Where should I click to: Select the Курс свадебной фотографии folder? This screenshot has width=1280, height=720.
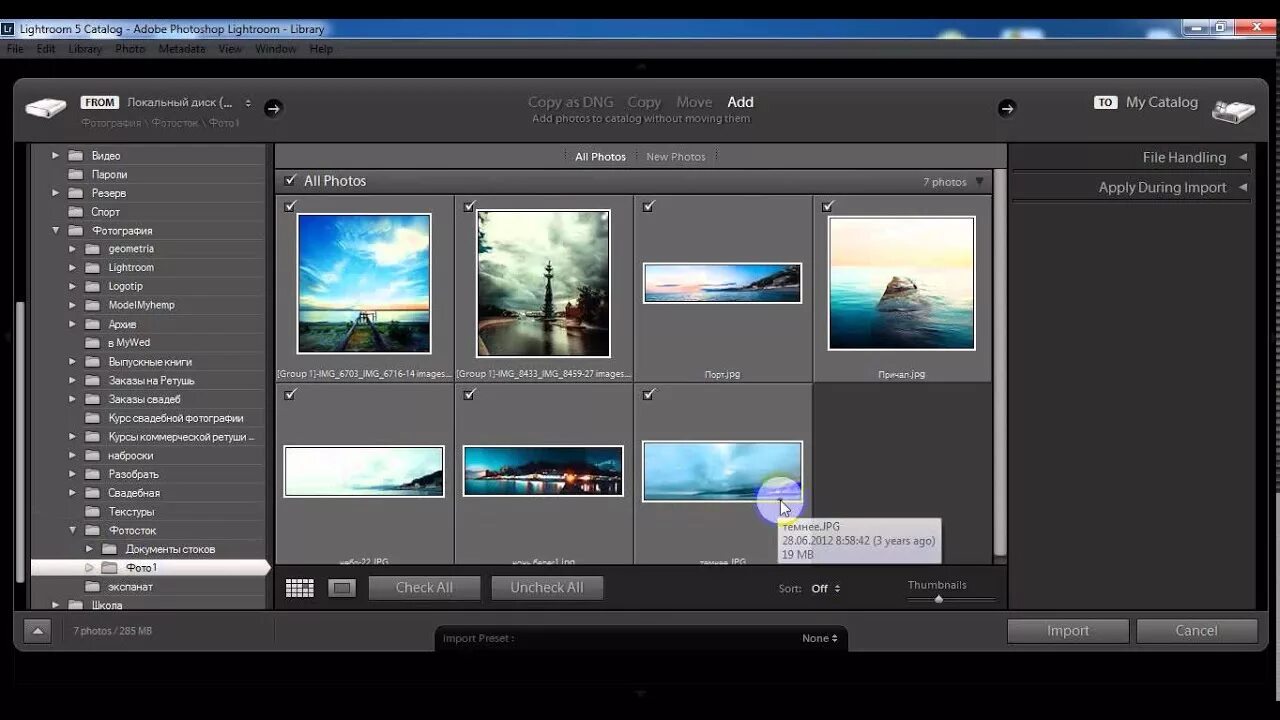click(176, 418)
